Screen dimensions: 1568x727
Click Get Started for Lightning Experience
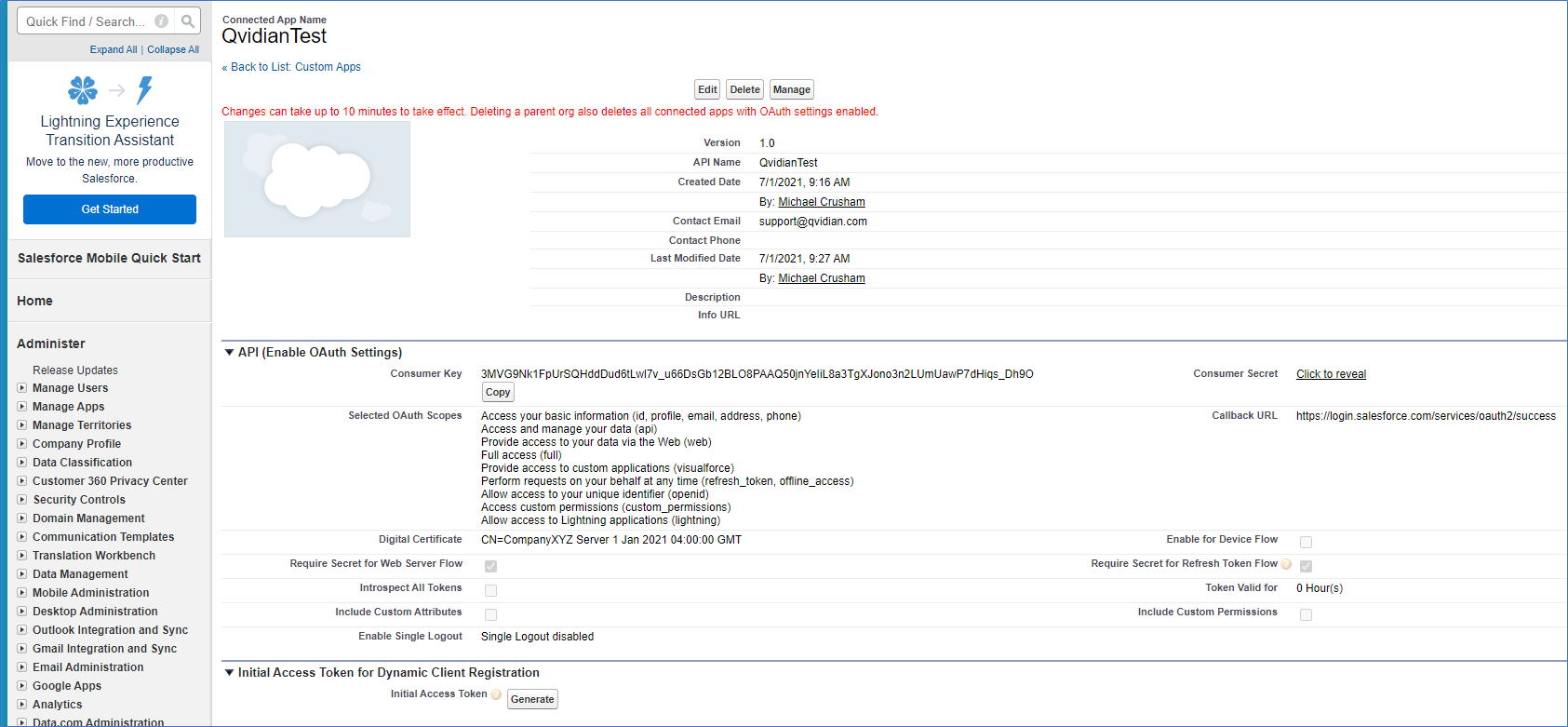click(110, 209)
